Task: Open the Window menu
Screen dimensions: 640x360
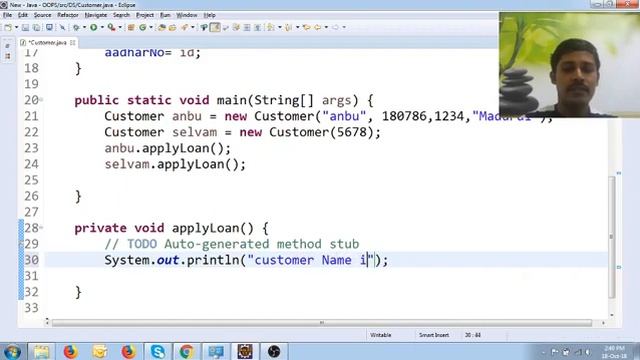Action: click(187, 15)
